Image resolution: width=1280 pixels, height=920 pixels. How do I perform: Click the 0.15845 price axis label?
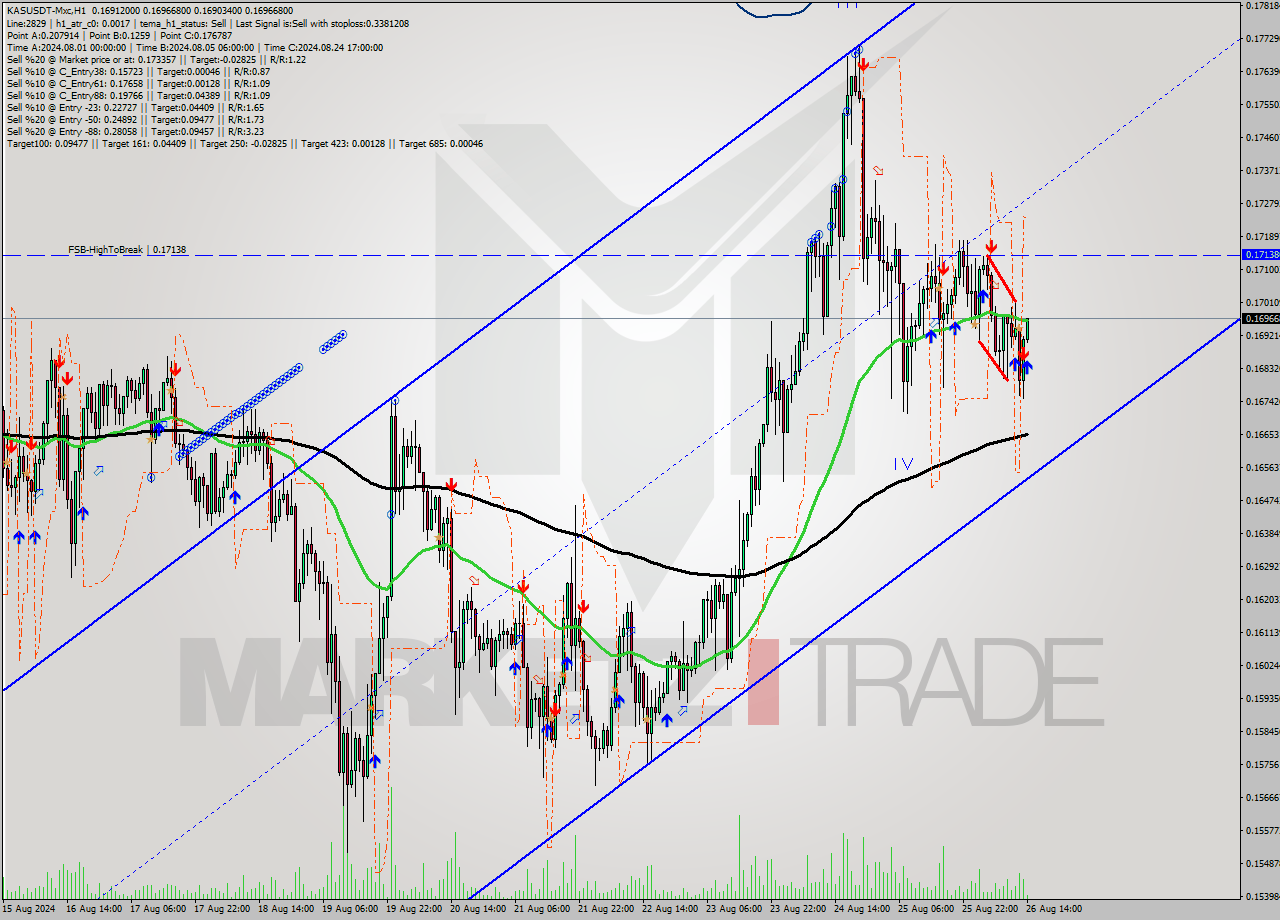1263,732
